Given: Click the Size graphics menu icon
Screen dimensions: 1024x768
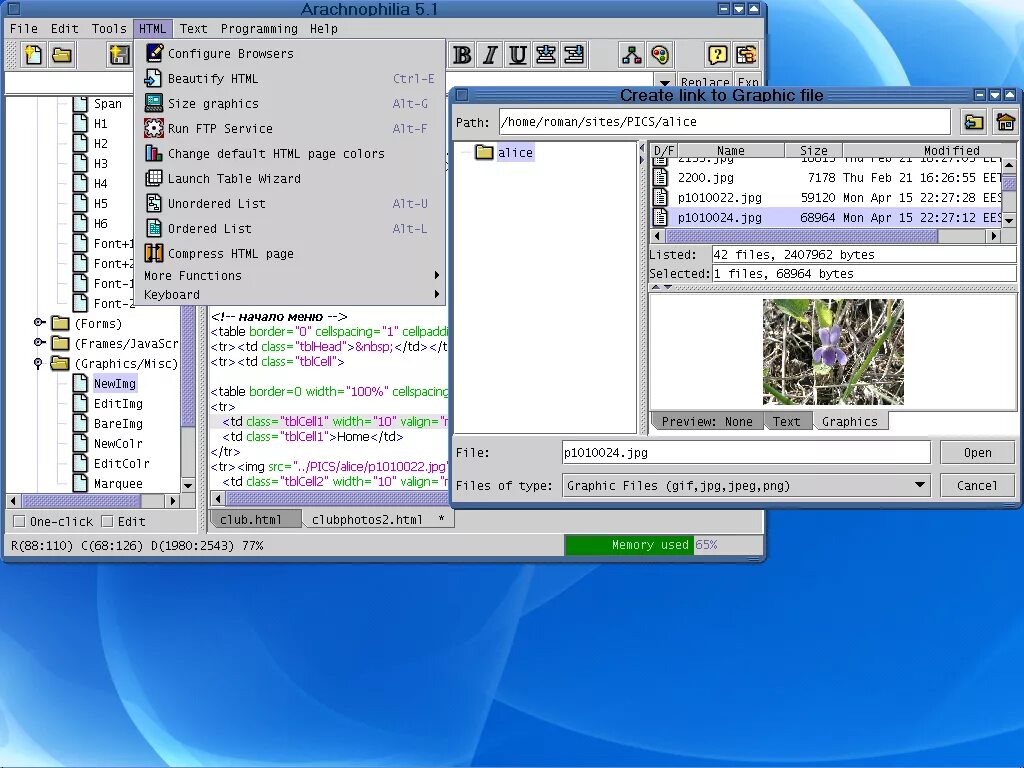Looking at the screenshot, I should pyautogui.click(x=154, y=103).
